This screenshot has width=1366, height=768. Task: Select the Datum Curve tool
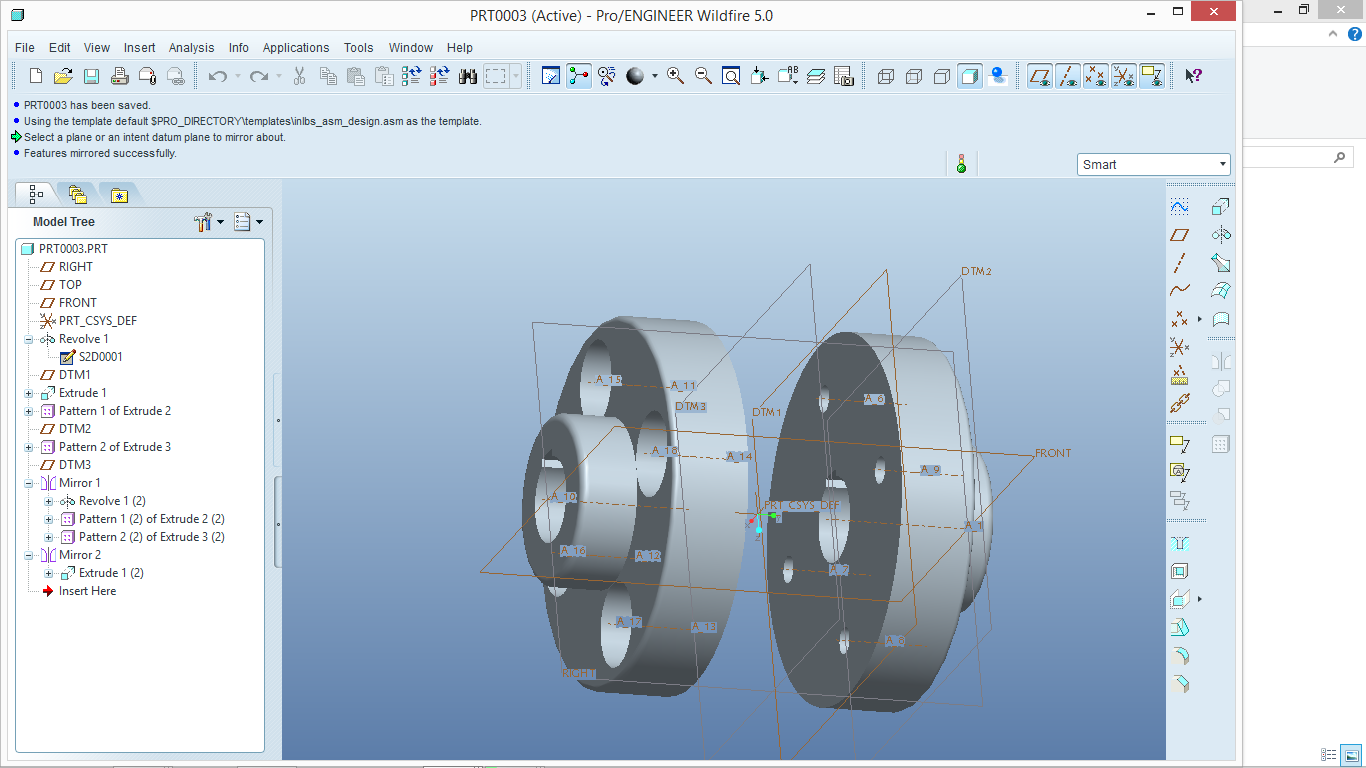[1180, 291]
